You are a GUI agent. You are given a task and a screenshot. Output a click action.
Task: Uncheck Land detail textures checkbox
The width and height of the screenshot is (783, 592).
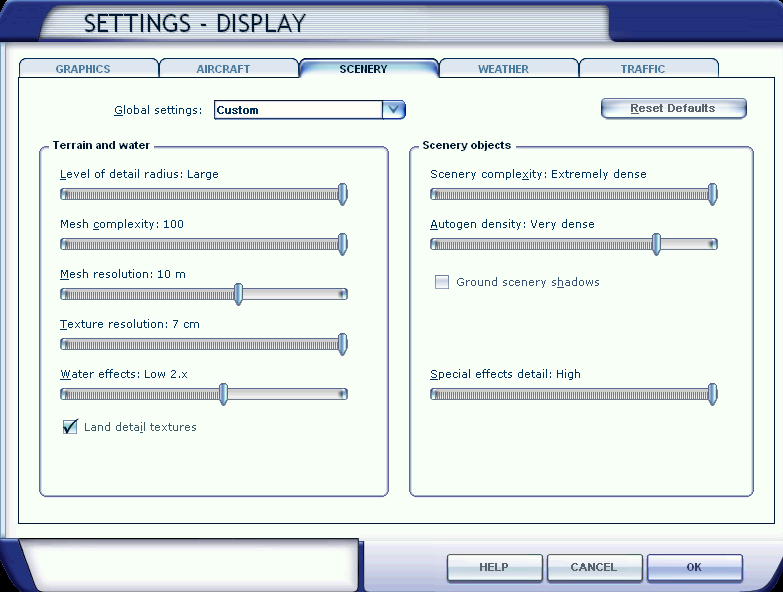[70, 426]
